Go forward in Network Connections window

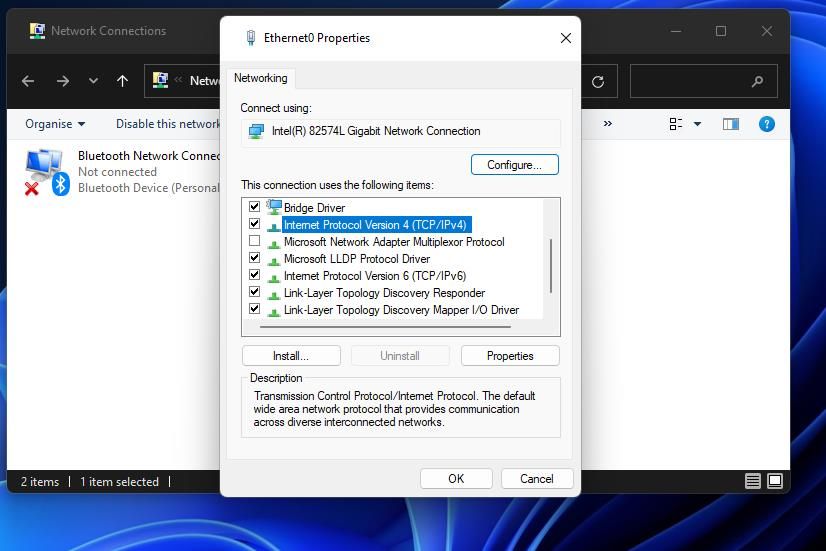click(63, 81)
